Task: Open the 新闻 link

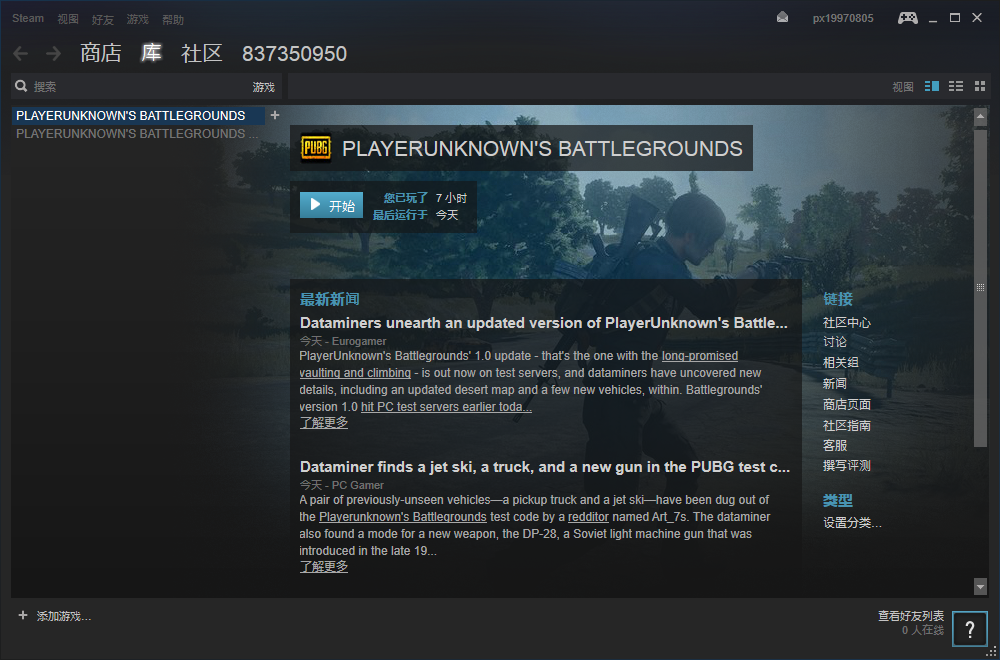Action: pyautogui.click(x=835, y=383)
